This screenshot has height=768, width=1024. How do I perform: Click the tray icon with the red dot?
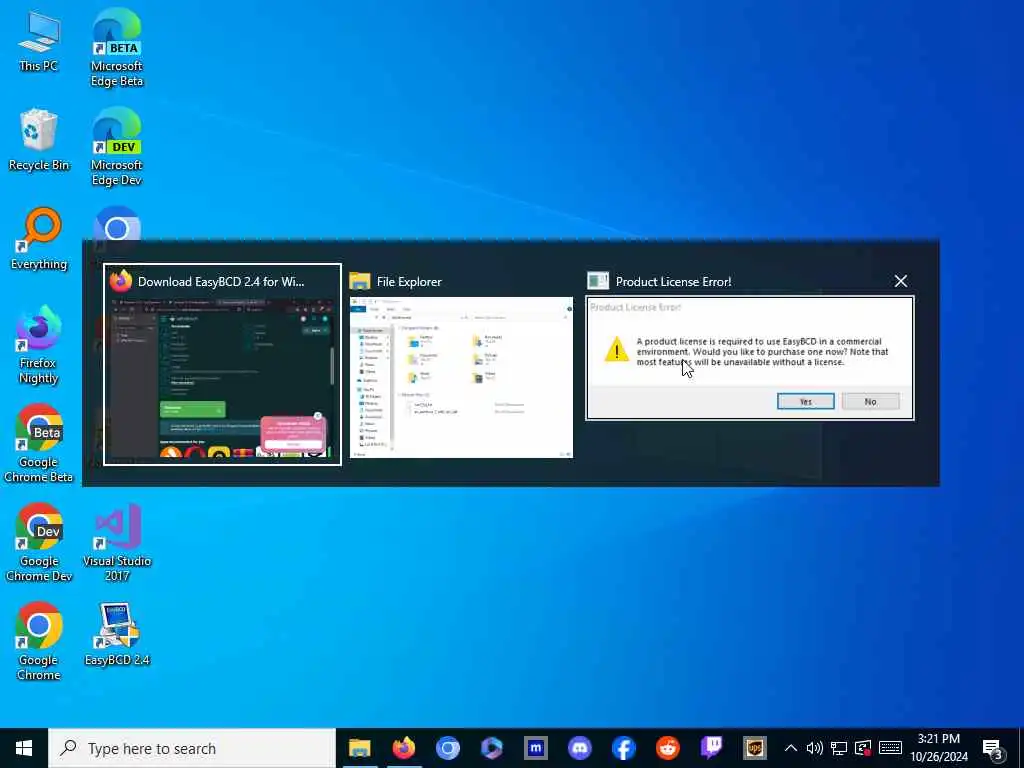point(863,748)
